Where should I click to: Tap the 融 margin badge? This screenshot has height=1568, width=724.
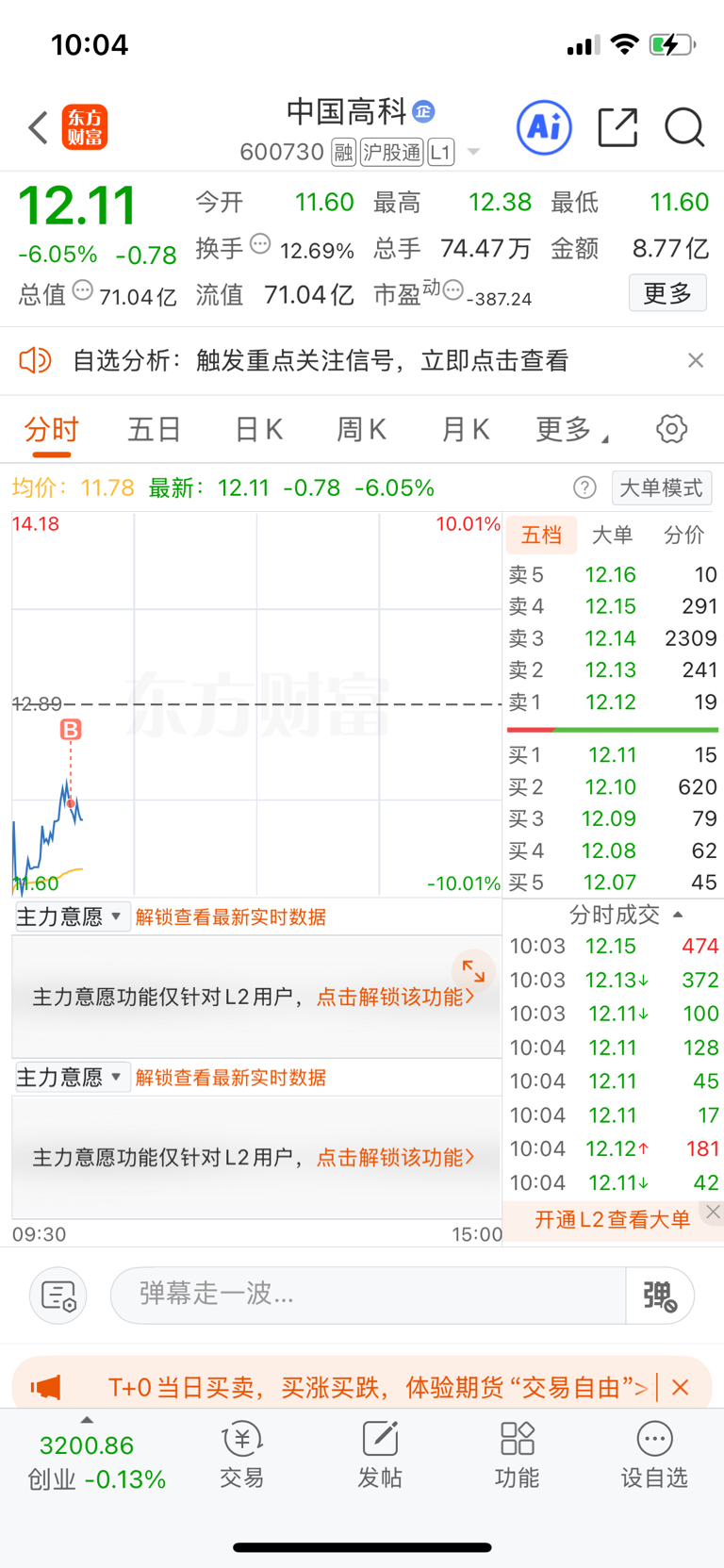344,153
